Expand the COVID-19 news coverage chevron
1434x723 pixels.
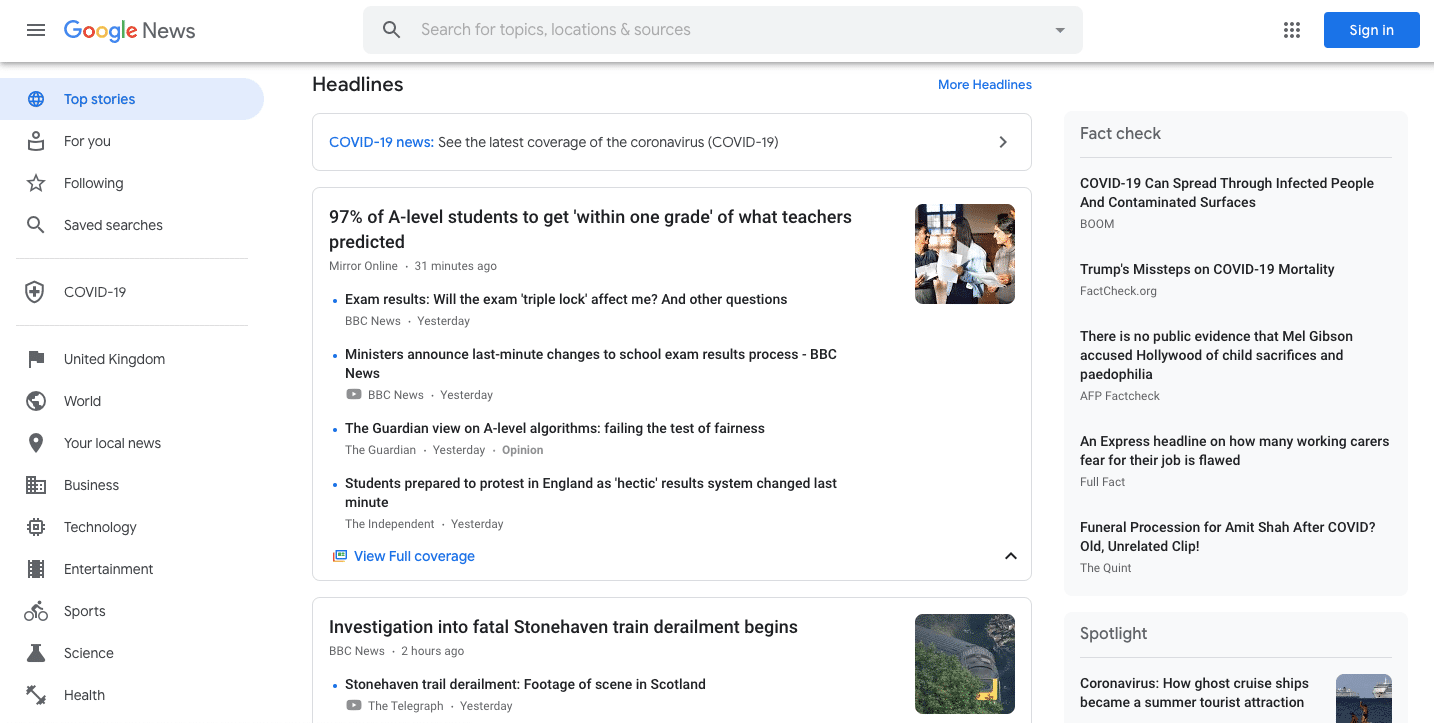(x=1002, y=142)
